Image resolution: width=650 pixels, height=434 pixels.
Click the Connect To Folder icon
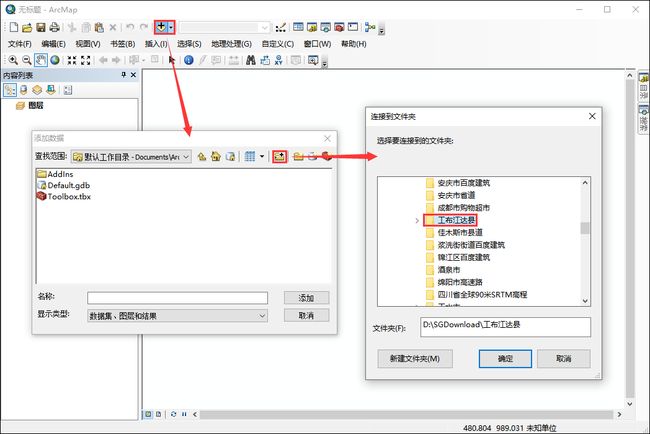pyautogui.click(x=279, y=156)
